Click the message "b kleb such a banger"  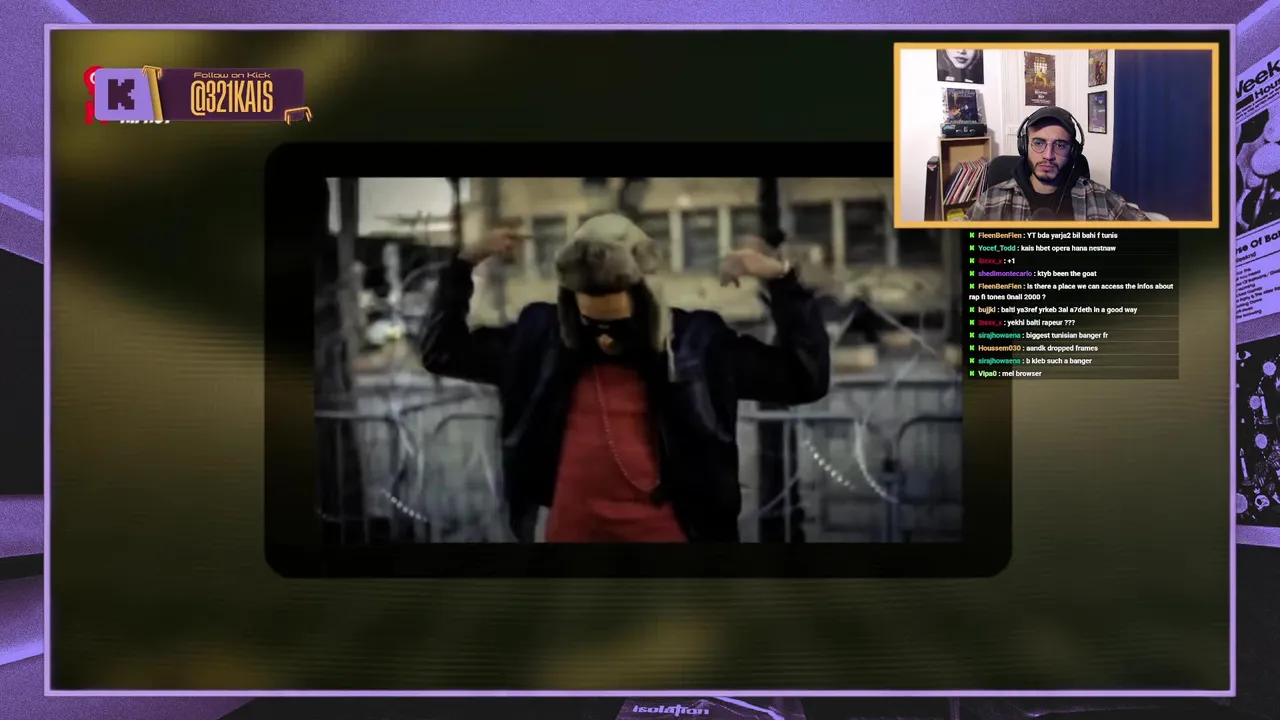pos(1059,360)
